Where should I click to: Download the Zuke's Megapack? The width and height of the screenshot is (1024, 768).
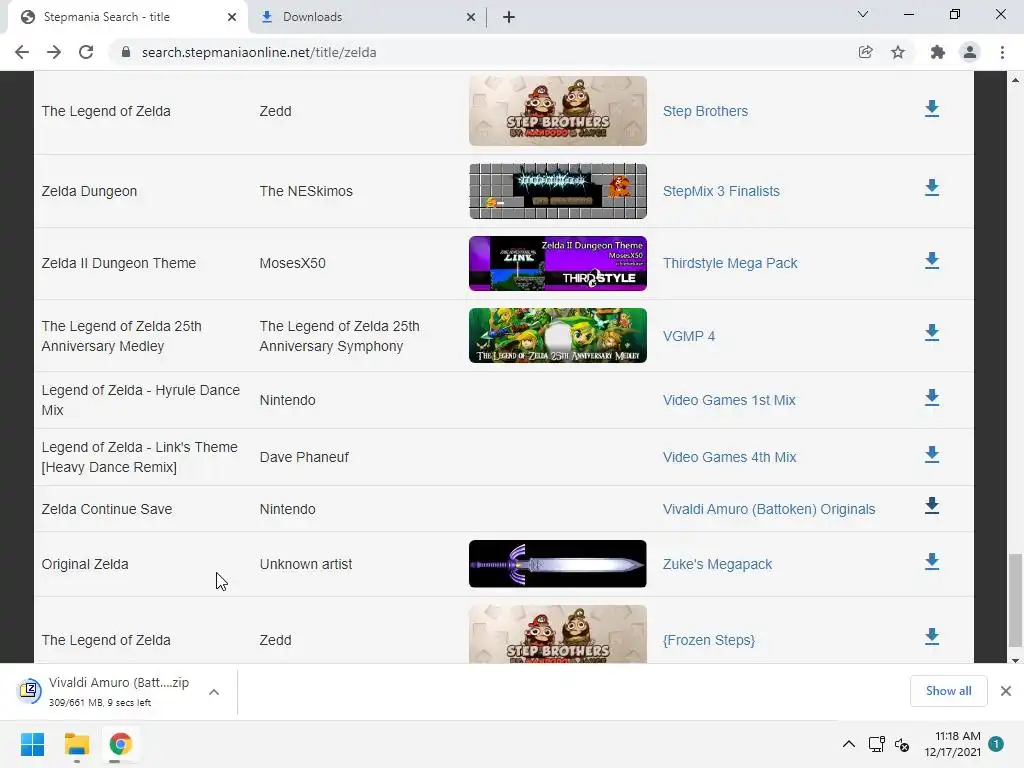tap(932, 562)
